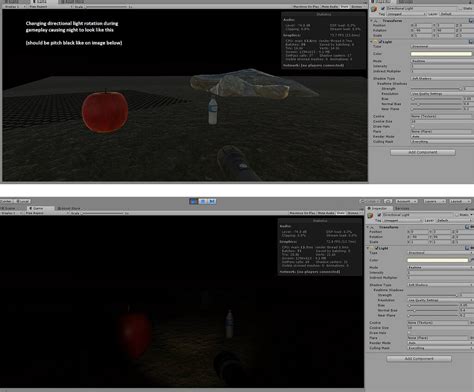This screenshot has width=474, height=392.
Task: Switch to the Services tab
Action: click(402, 208)
